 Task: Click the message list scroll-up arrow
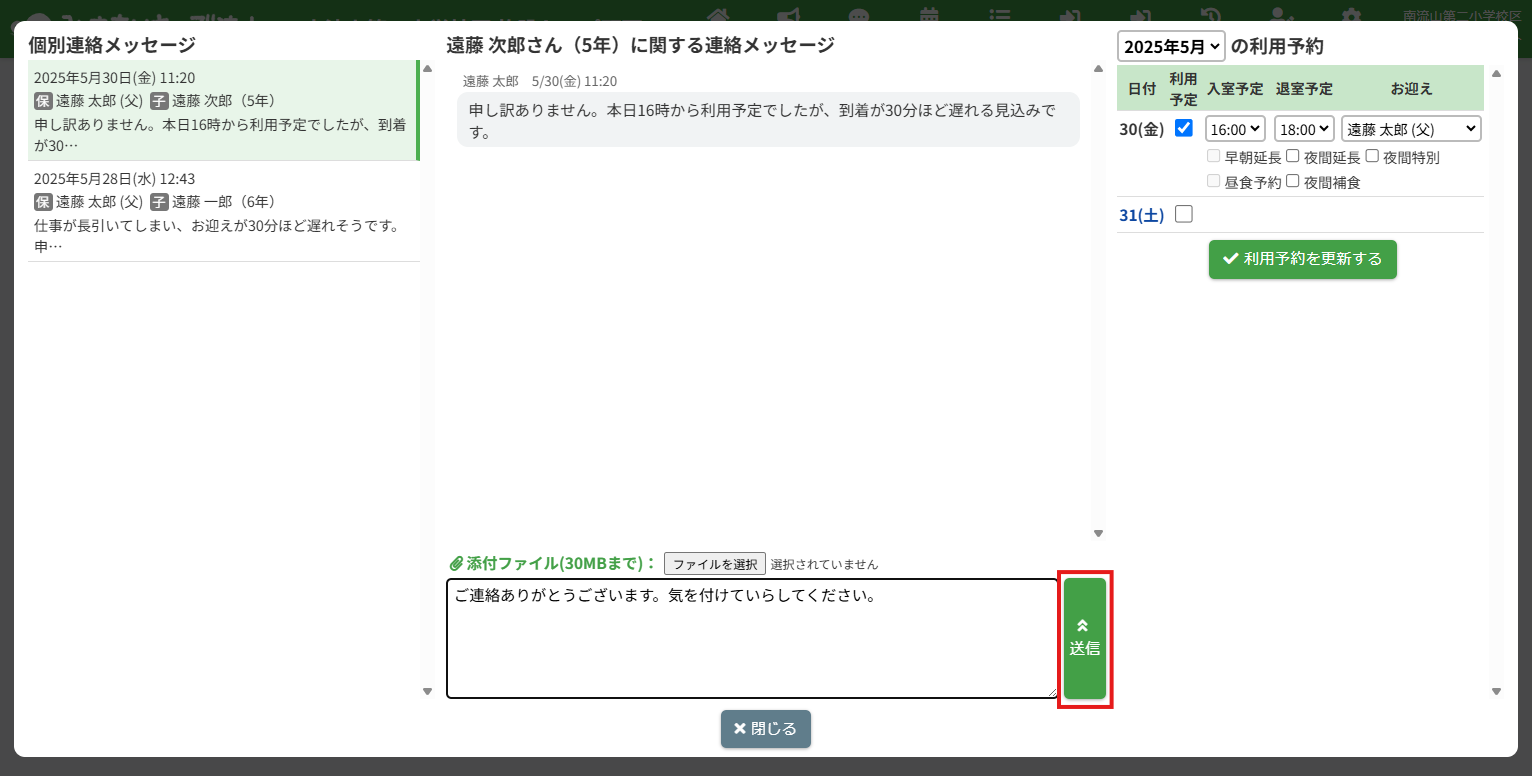428,69
